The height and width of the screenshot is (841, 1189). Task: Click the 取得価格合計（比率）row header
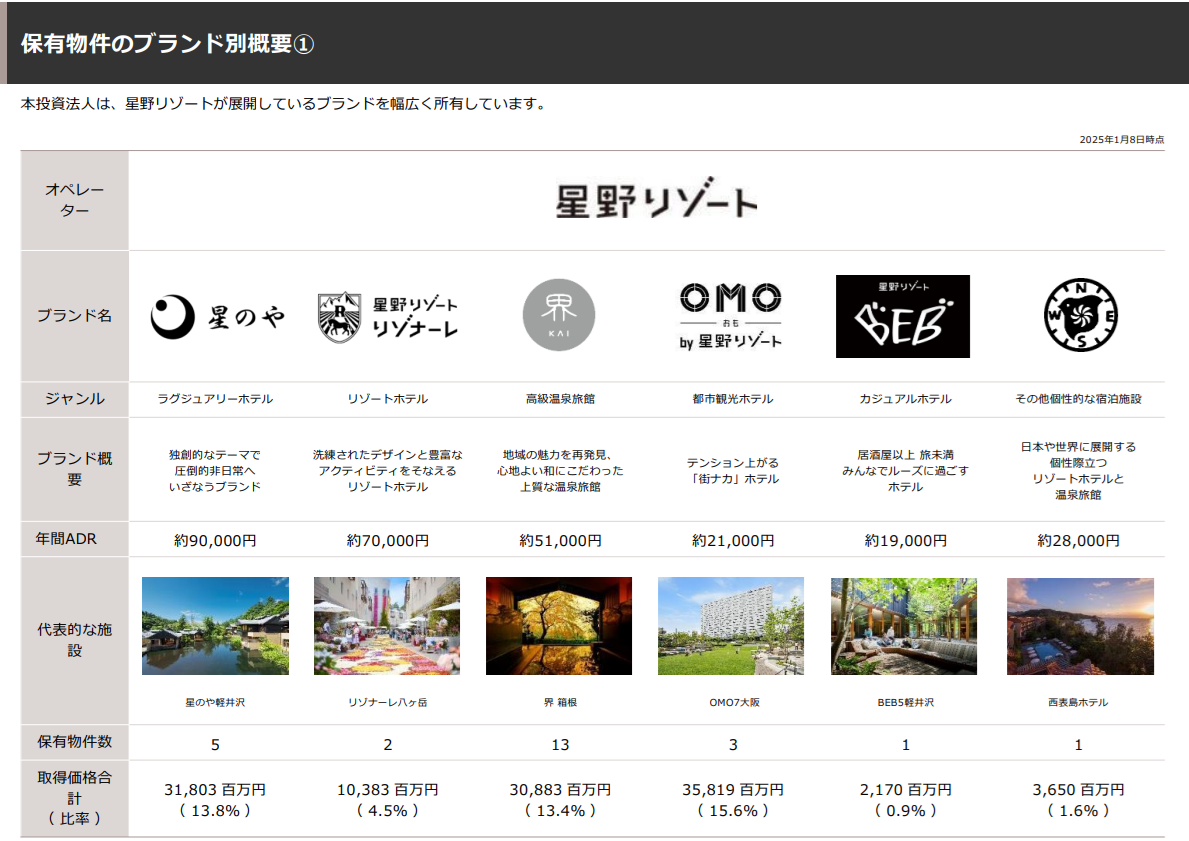74,798
